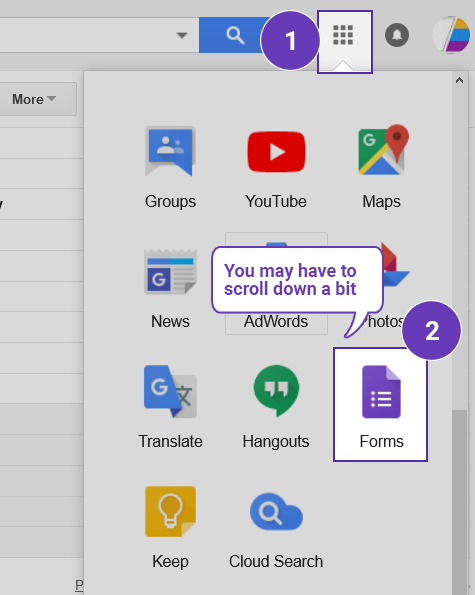Expand the search options dropdown arrow

point(182,35)
